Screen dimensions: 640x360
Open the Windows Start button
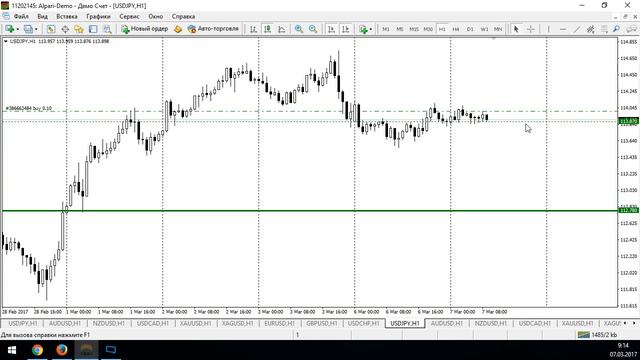coord(12,350)
